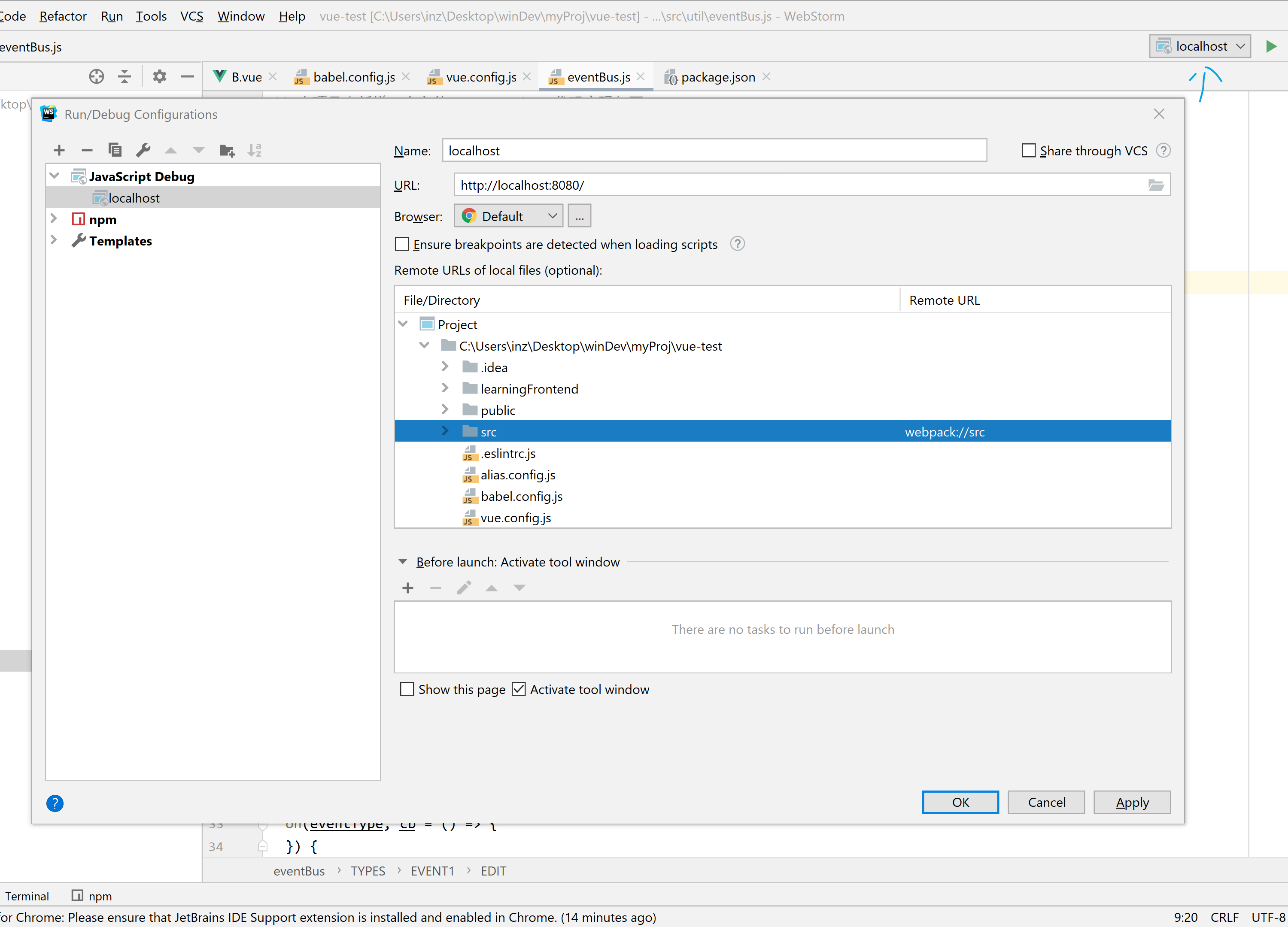The height and width of the screenshot is (927, 1288).
Task: Add a new run configuration
Action: click(59, 150)
